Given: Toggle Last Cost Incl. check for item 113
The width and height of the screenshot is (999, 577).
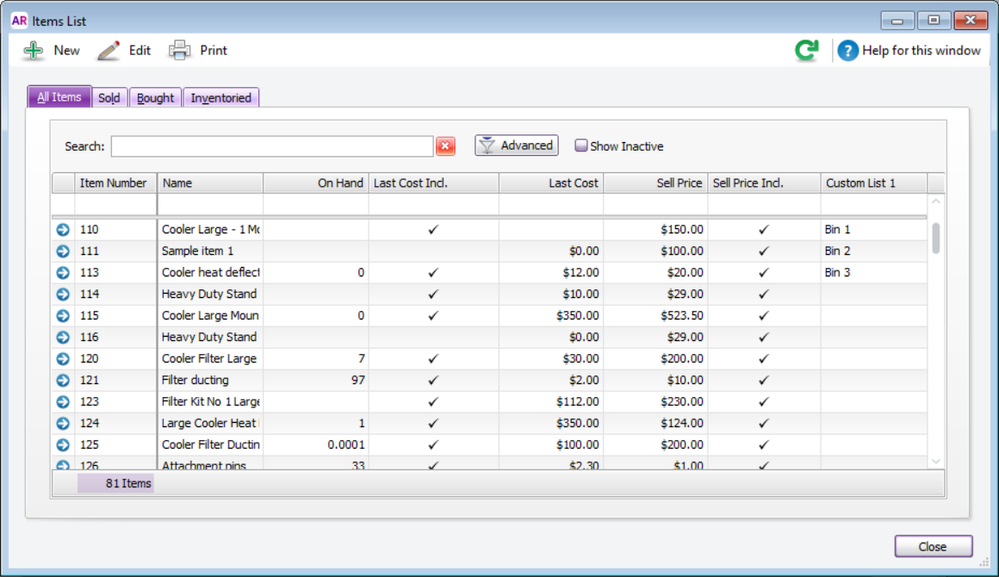Looking at the screenshot, I should [433, 273].
